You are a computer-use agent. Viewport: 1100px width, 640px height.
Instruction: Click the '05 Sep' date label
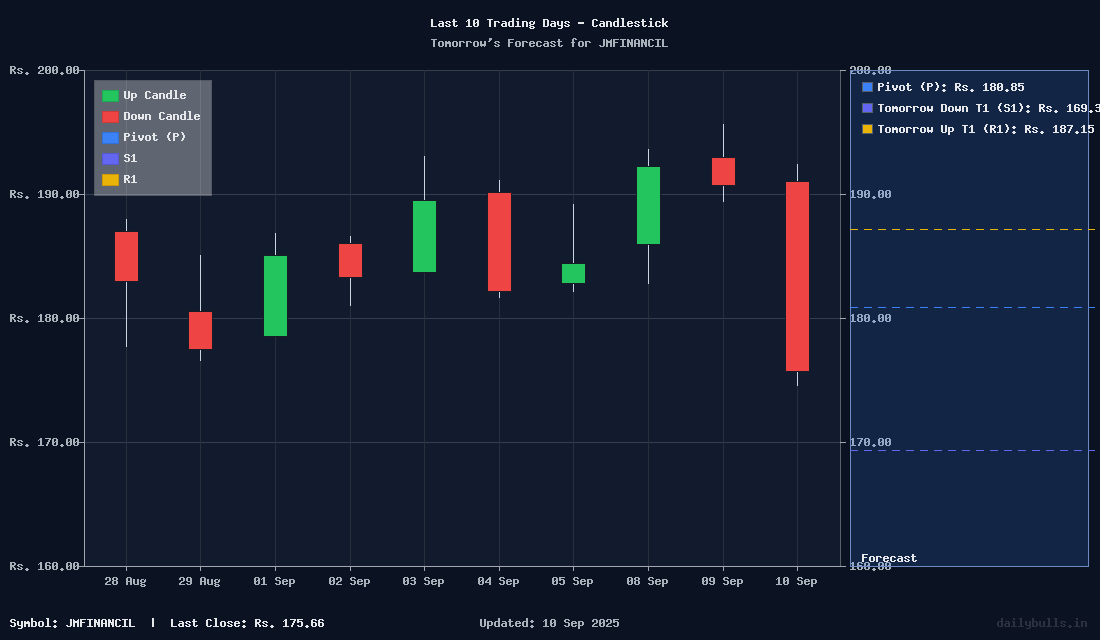[x=572, y=581]
